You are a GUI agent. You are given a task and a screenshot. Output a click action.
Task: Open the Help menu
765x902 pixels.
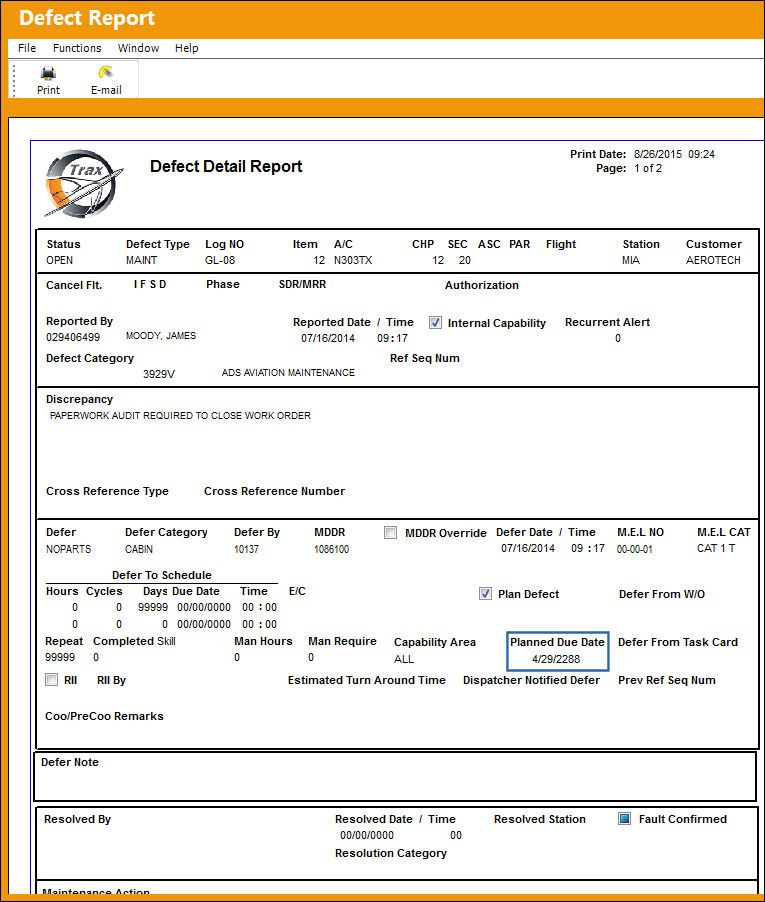[186, 48]
